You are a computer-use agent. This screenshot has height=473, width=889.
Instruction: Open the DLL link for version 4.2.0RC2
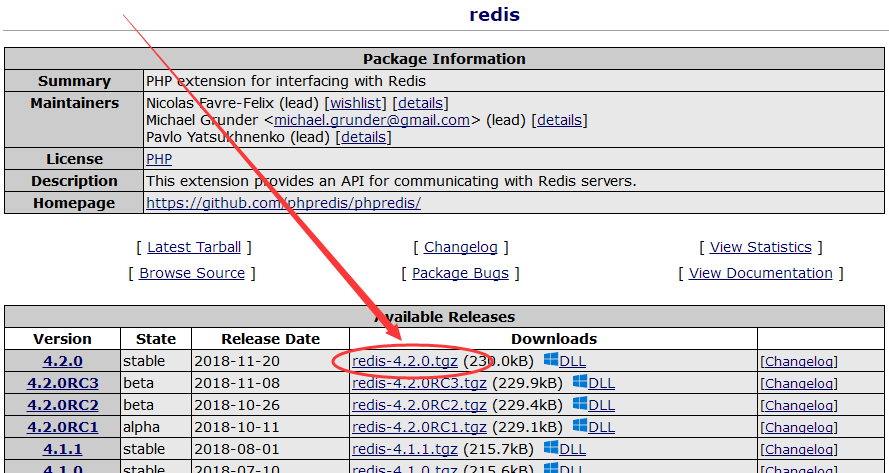pos(602,406)
